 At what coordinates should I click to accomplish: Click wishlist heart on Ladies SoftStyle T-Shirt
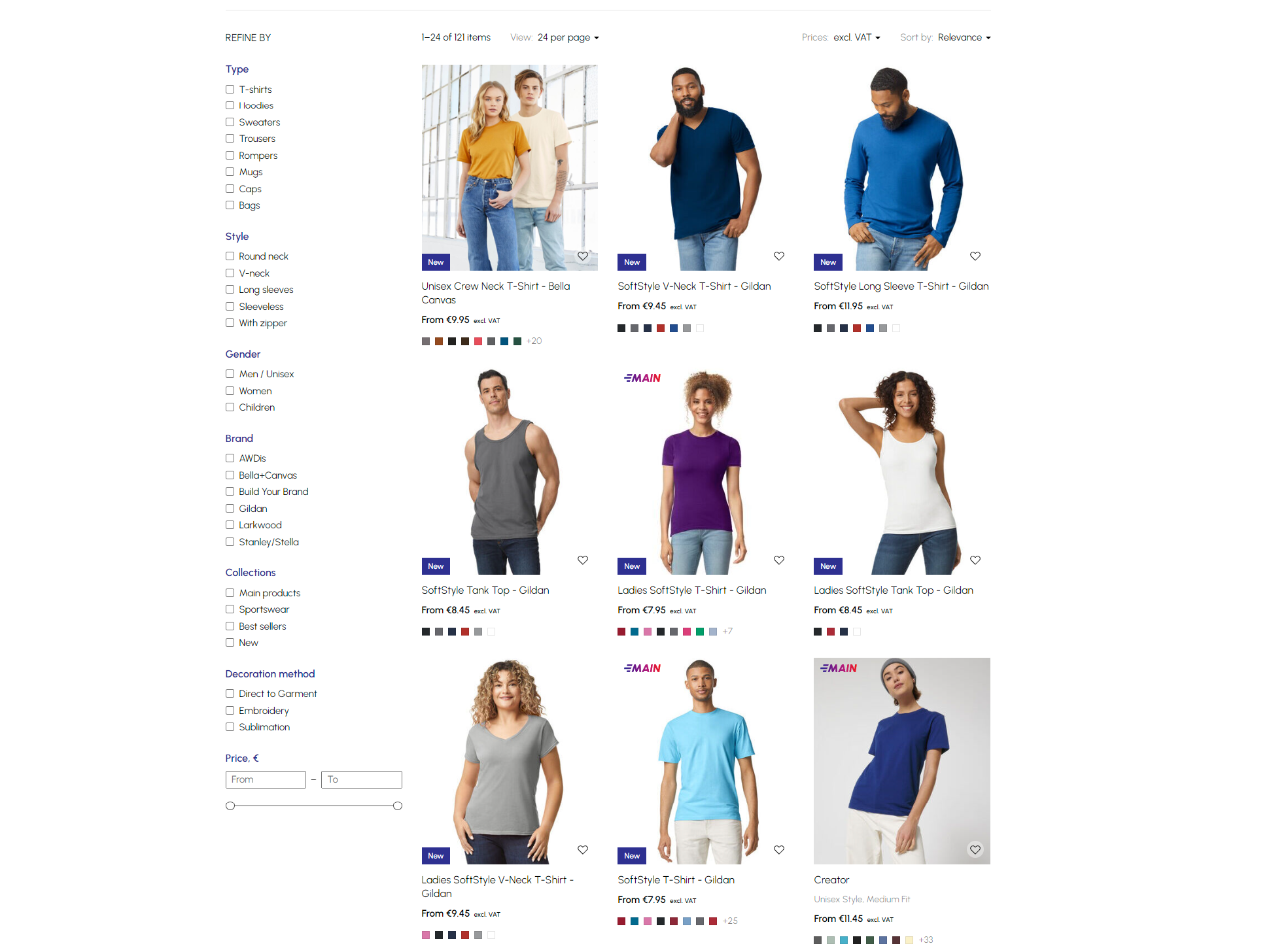click(778, 560)
